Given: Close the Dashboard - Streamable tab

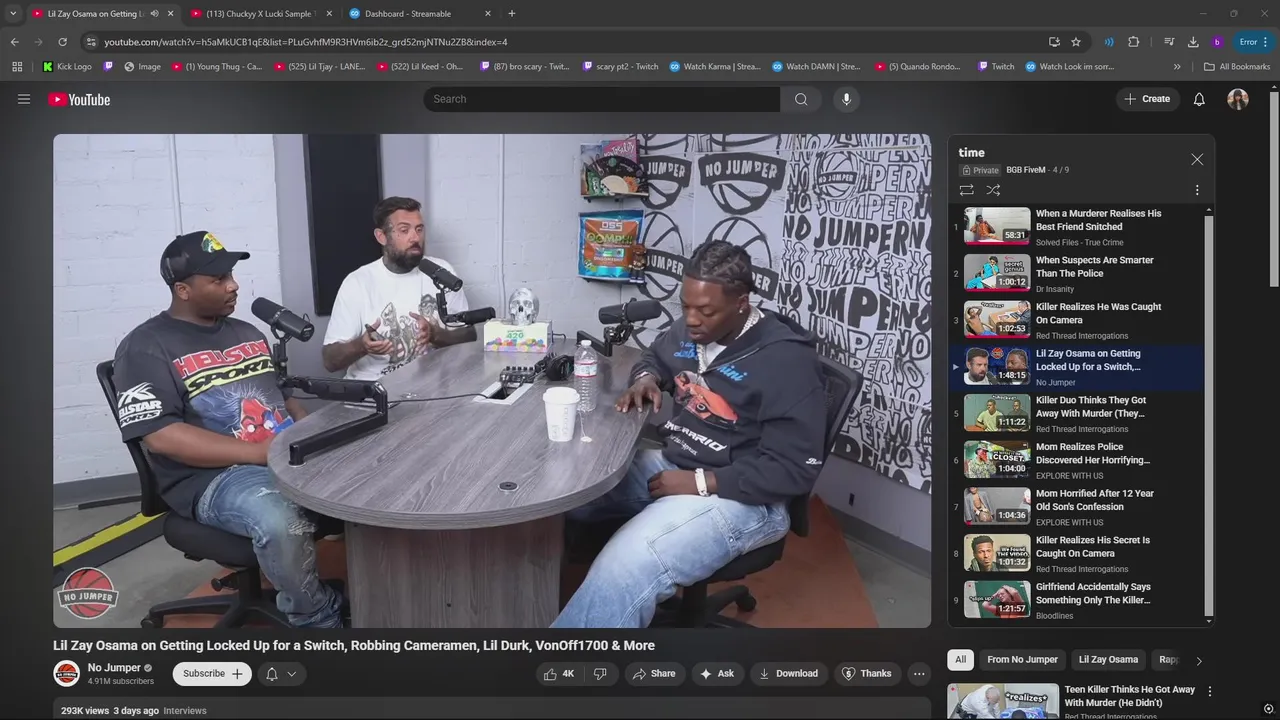Looking at the screenshot, I should pos(488,14).
